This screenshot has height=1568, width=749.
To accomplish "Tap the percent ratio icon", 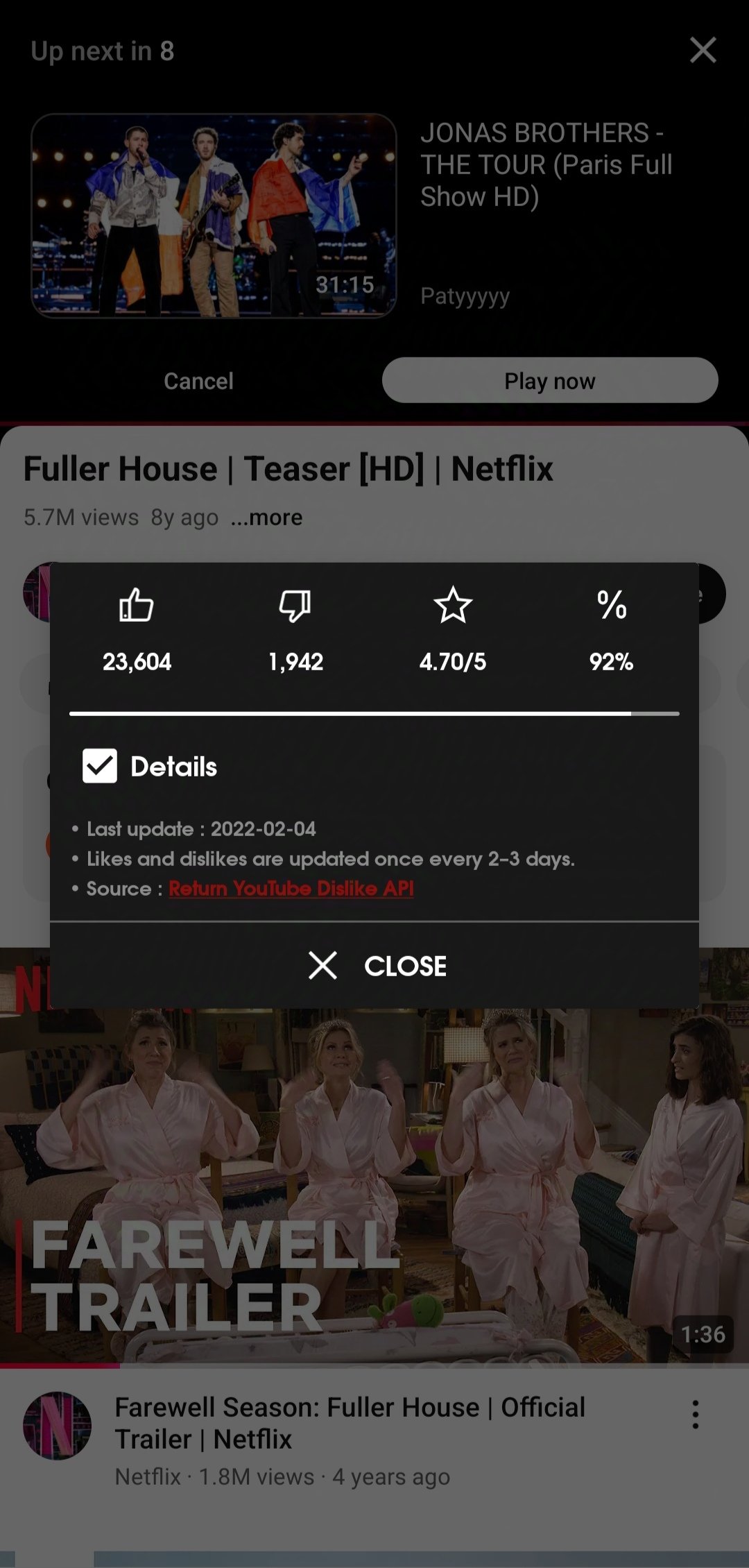I will click(x=612, y=605).
